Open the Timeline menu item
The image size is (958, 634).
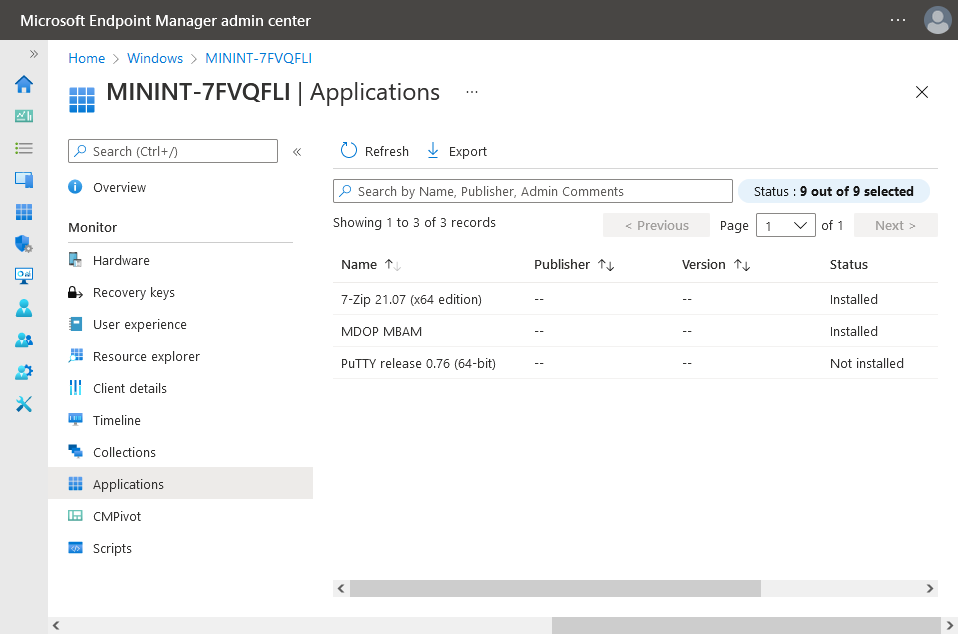pos(180,420)
